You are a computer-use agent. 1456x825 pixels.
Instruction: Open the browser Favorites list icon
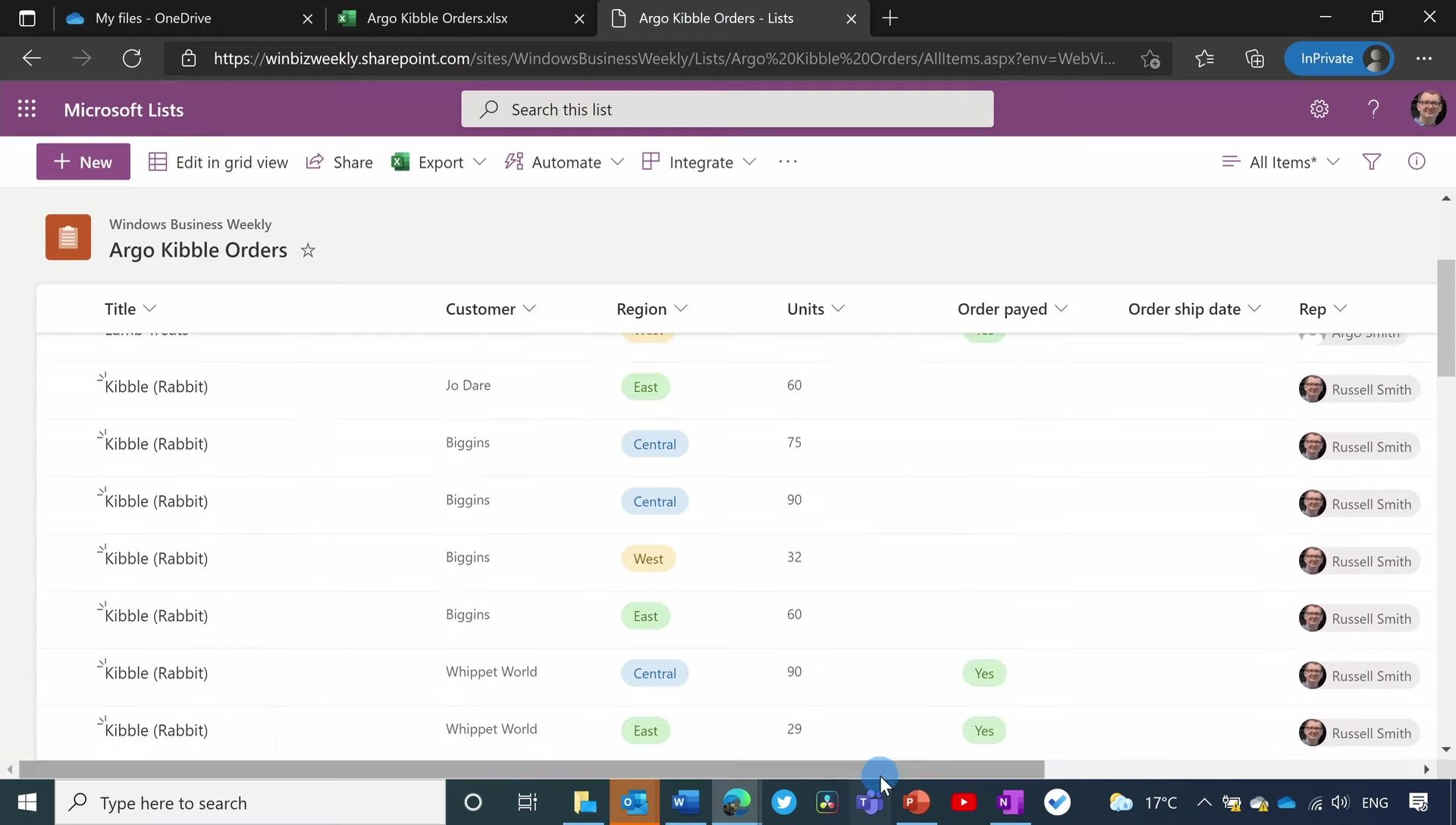point(1204,58)
